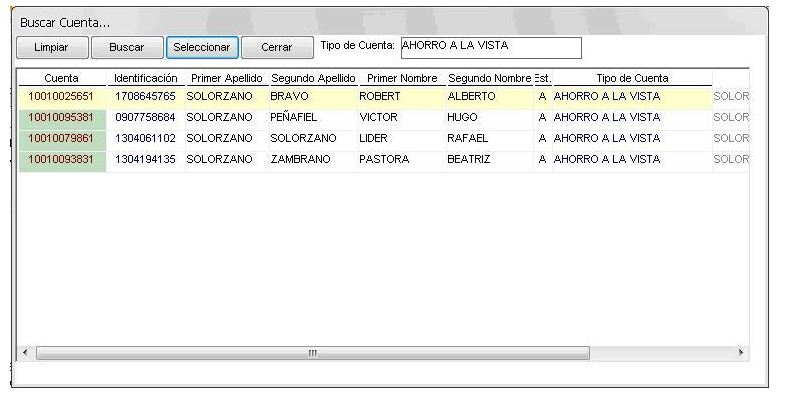Click the right arrow of horizontal scrollbar
Image resolution: width=790 pixels, height=402 pixels.
(741, 353)
